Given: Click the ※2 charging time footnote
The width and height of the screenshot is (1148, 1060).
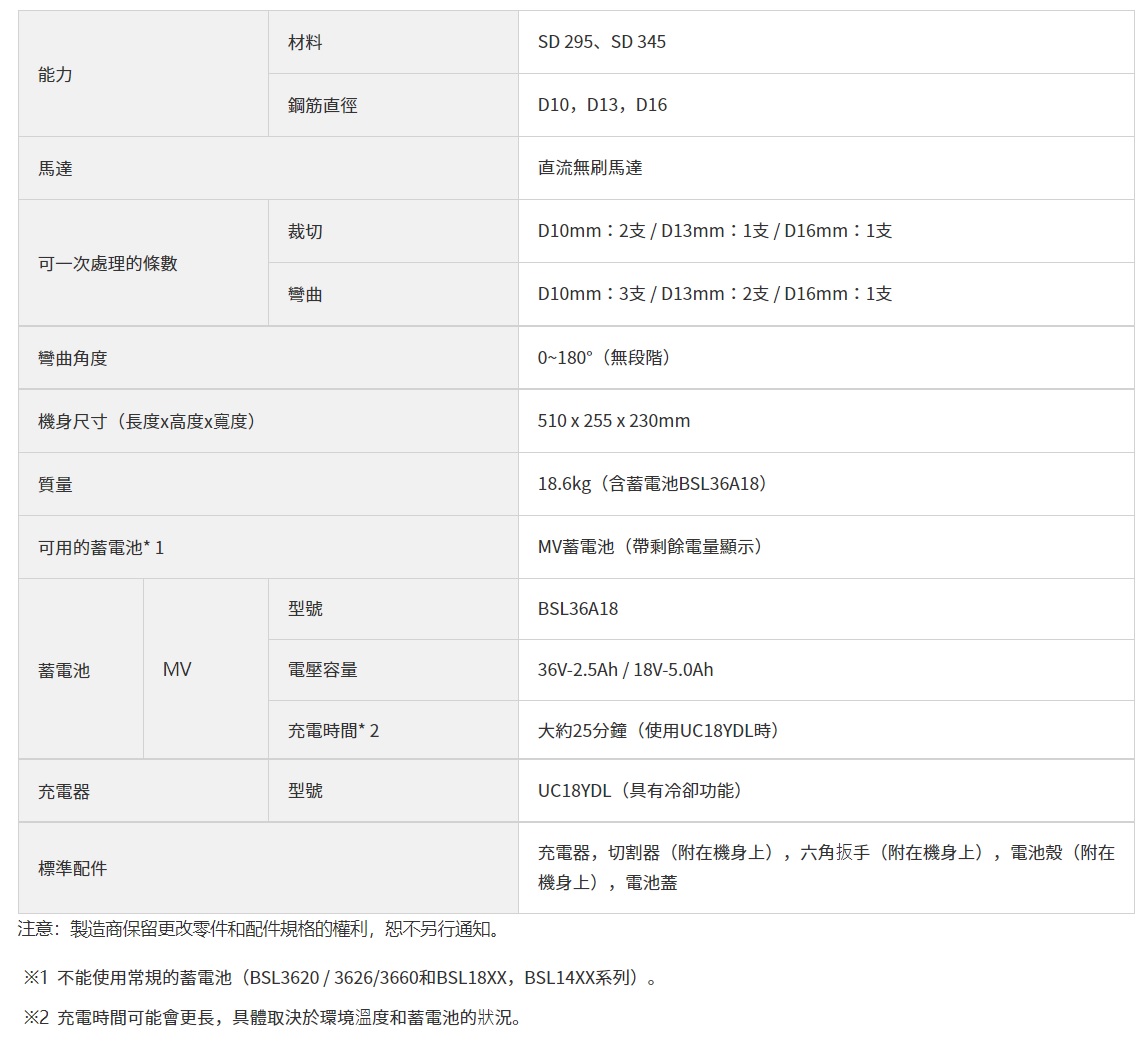Looking at the screenshot, I should tap(272, 1018).
